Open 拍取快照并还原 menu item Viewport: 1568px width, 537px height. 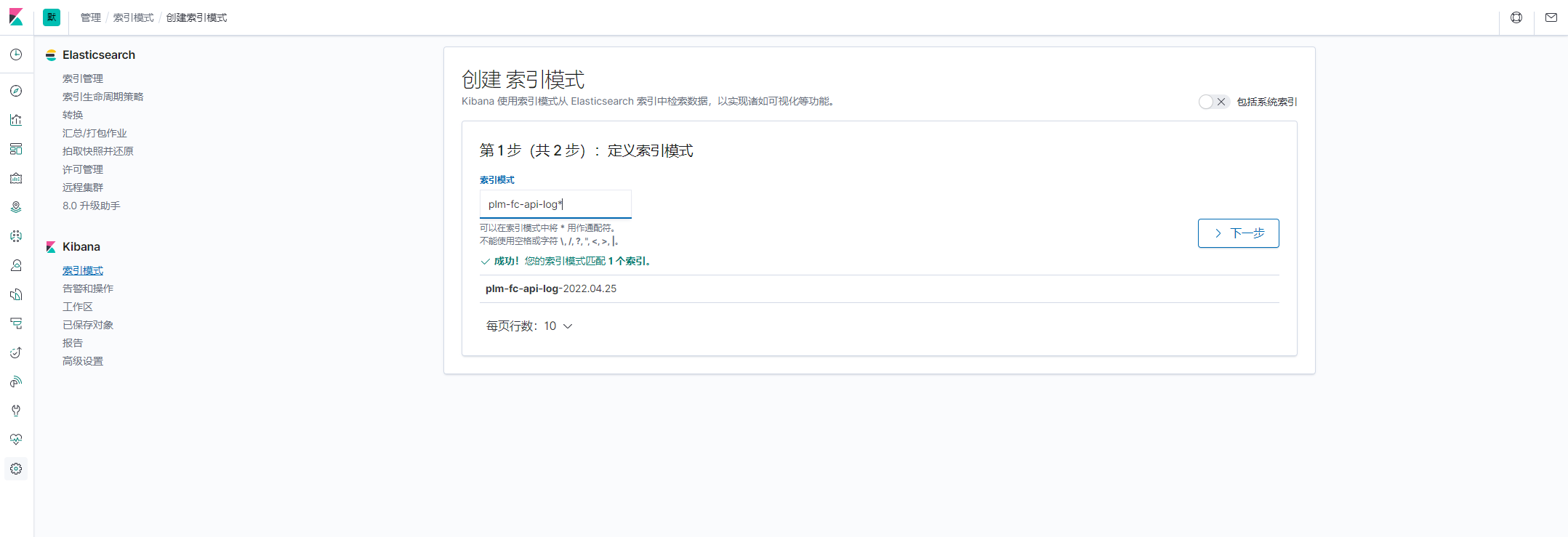tap(98, 151)
